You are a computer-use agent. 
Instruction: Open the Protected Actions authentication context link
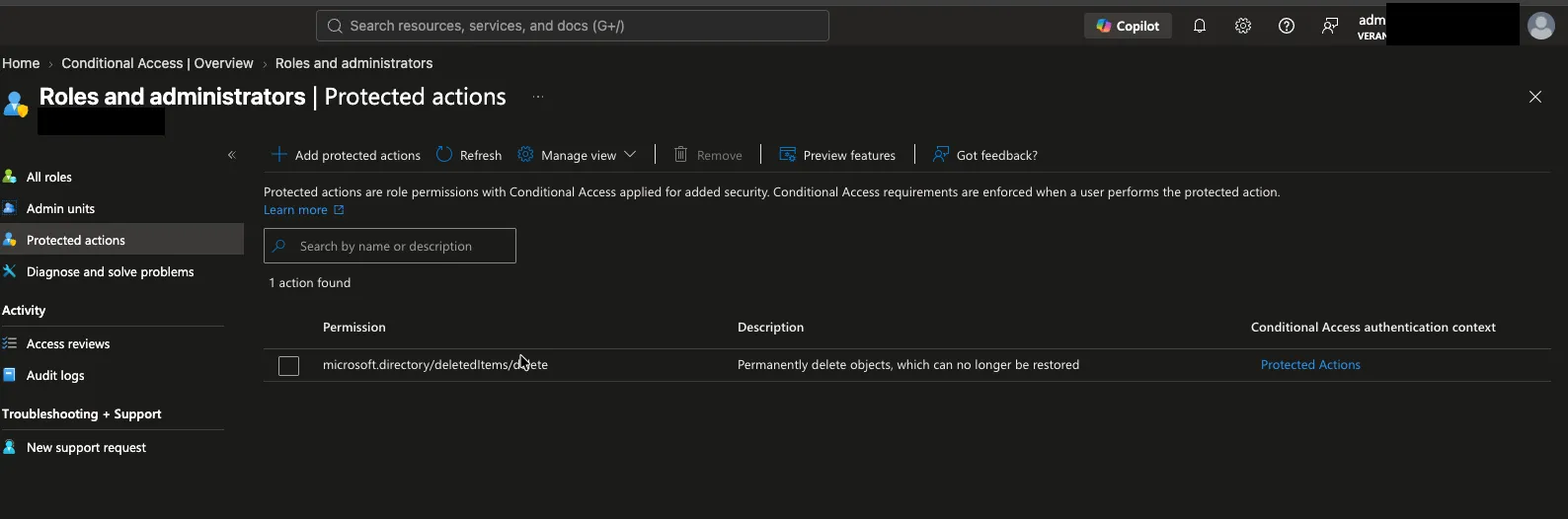tap(1310, 365)
